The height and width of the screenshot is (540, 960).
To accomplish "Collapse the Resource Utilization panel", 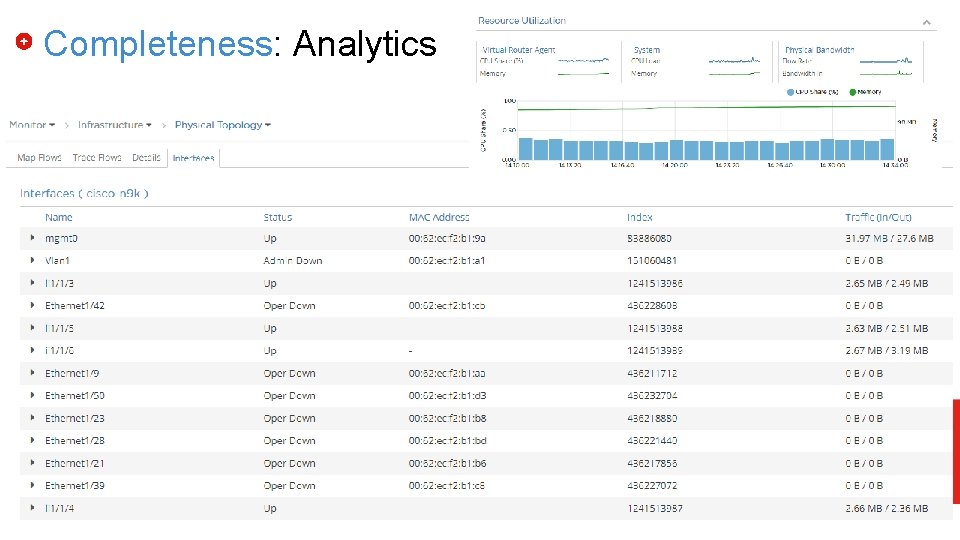I will coord(926,23).
